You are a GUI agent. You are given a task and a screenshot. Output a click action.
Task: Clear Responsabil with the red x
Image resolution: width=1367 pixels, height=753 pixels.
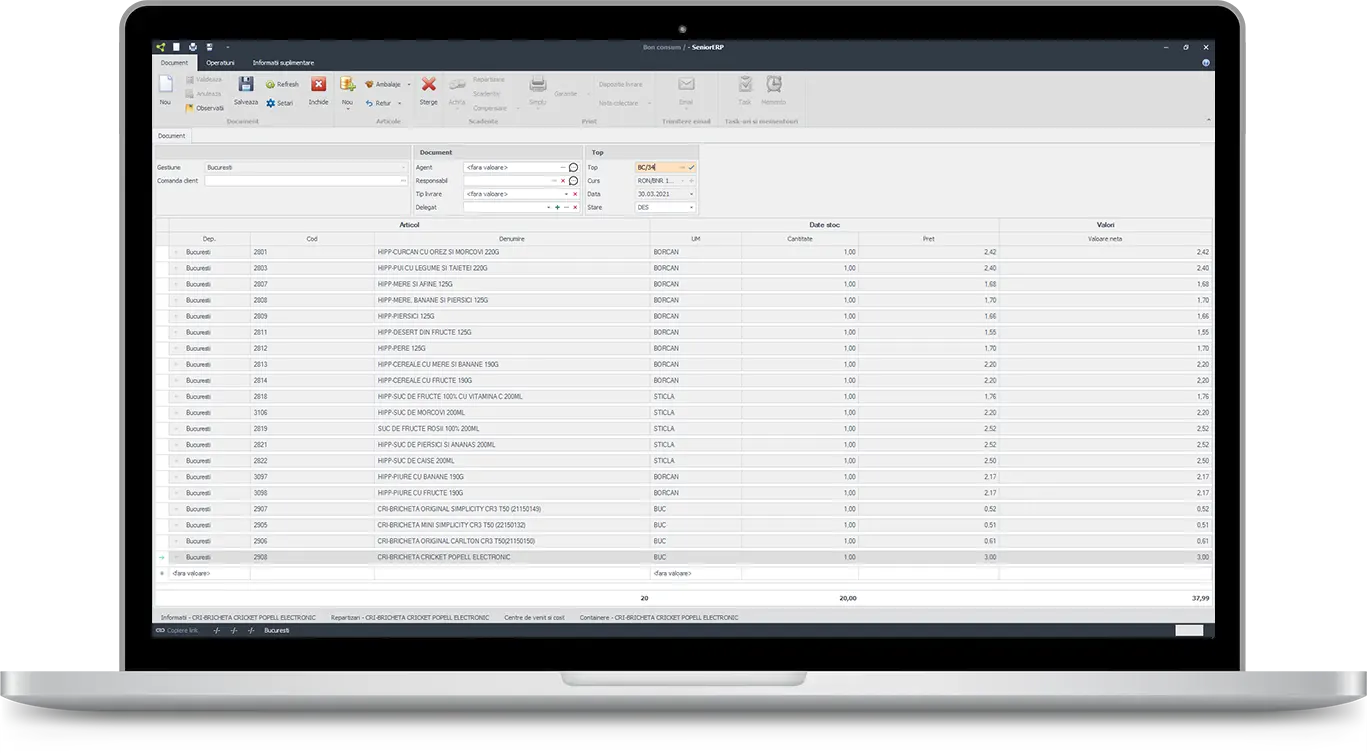(x=563, y=181)
